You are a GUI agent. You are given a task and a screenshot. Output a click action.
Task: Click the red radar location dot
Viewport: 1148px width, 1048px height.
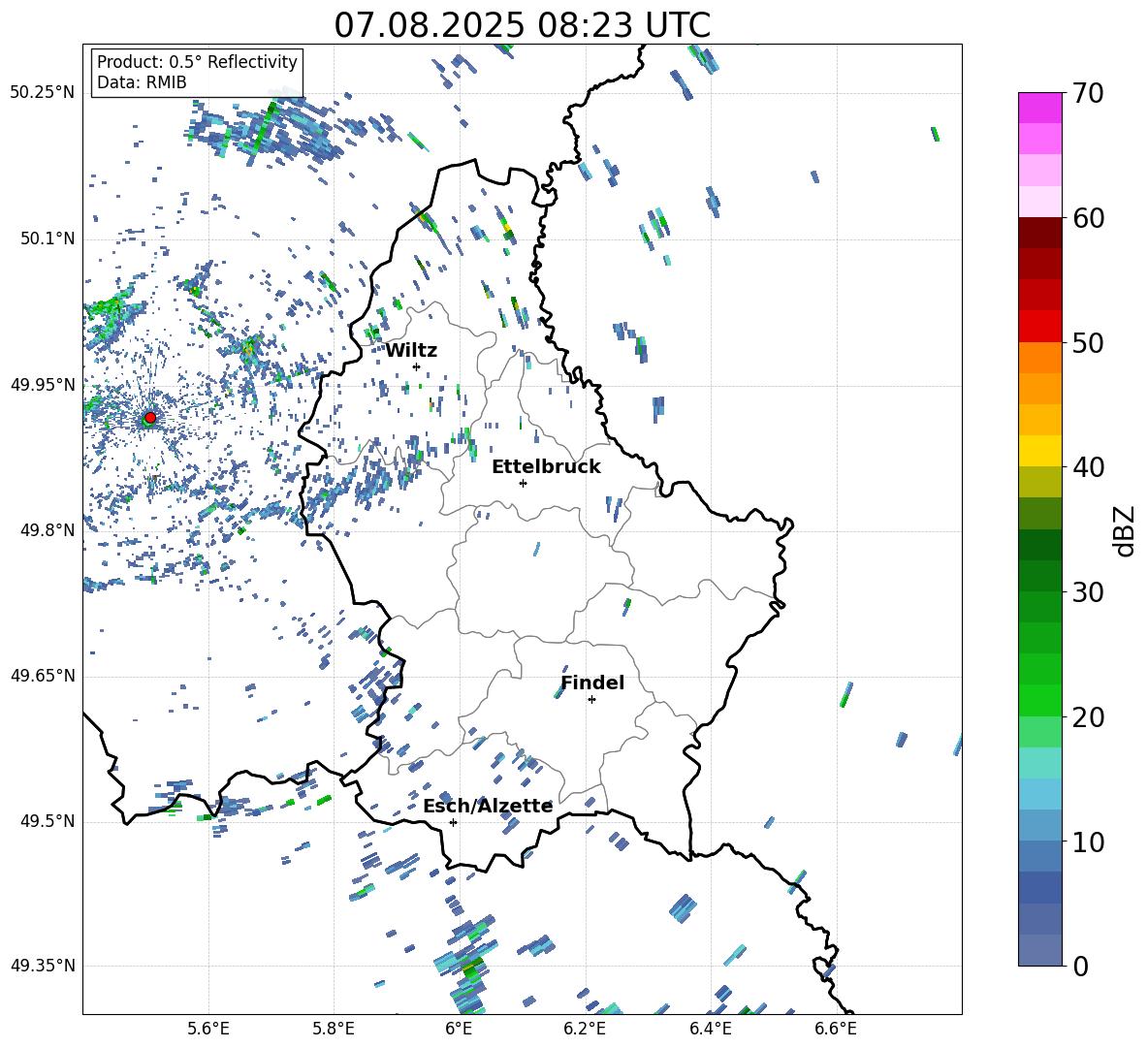pos(150,418)
